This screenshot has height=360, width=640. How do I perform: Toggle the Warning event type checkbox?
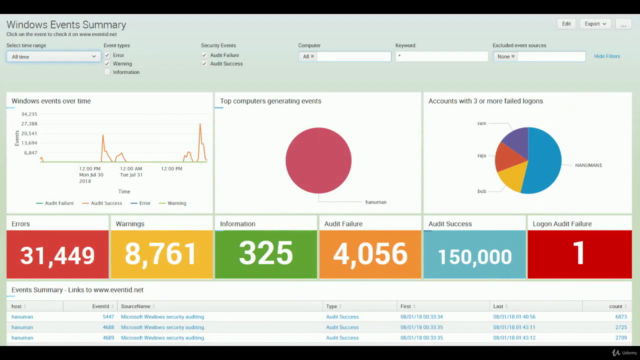pos(107,64)
